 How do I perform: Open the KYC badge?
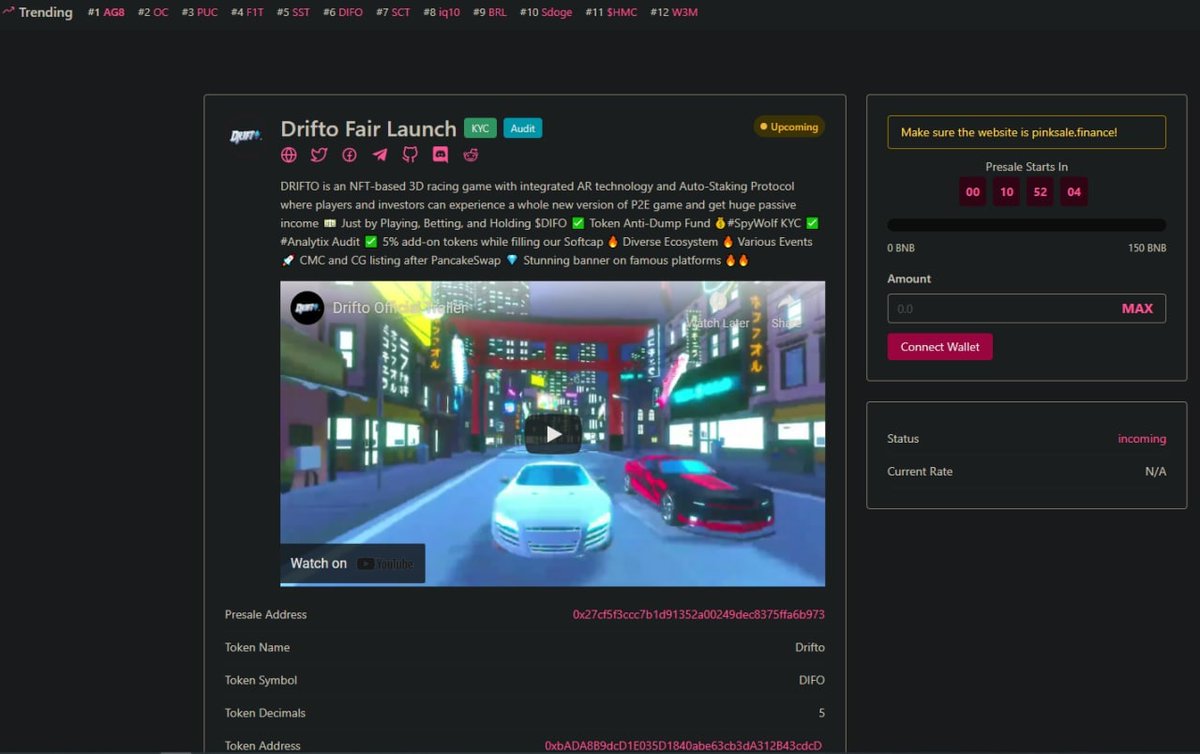(480, 128)
